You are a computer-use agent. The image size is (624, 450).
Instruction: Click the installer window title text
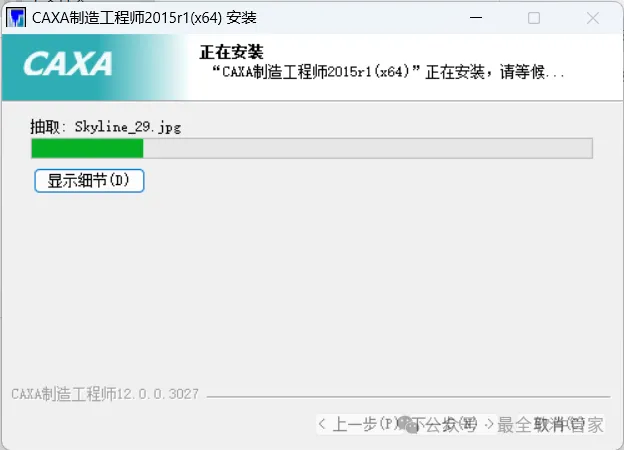tap(144, 18)
